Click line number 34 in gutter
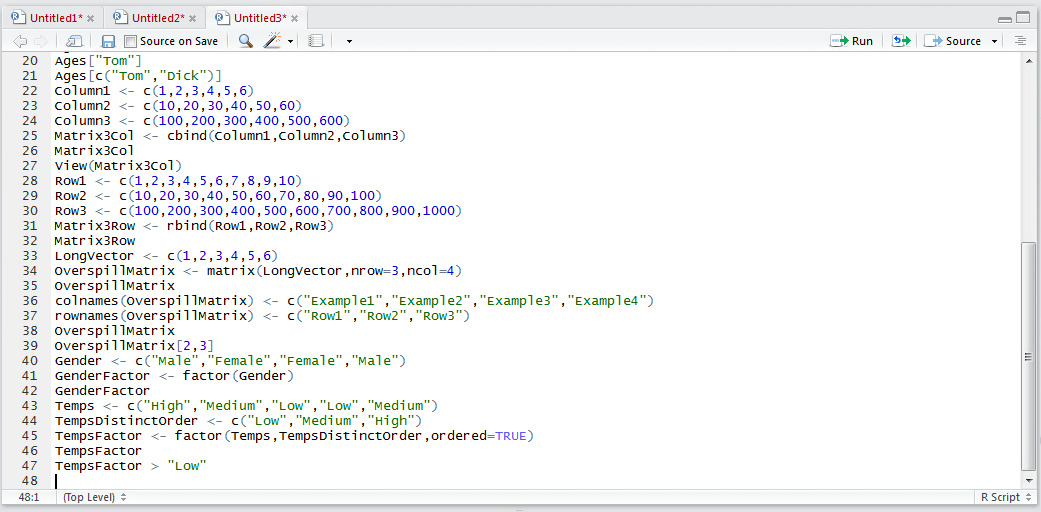This screenshot has height=512, width=1041. coord(30,271)
